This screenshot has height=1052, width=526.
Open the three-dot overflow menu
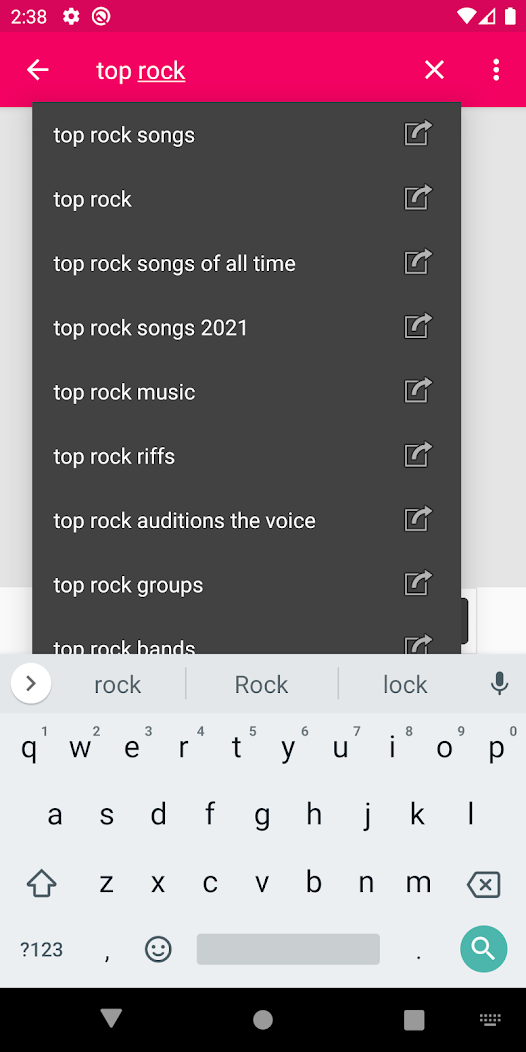496,70
